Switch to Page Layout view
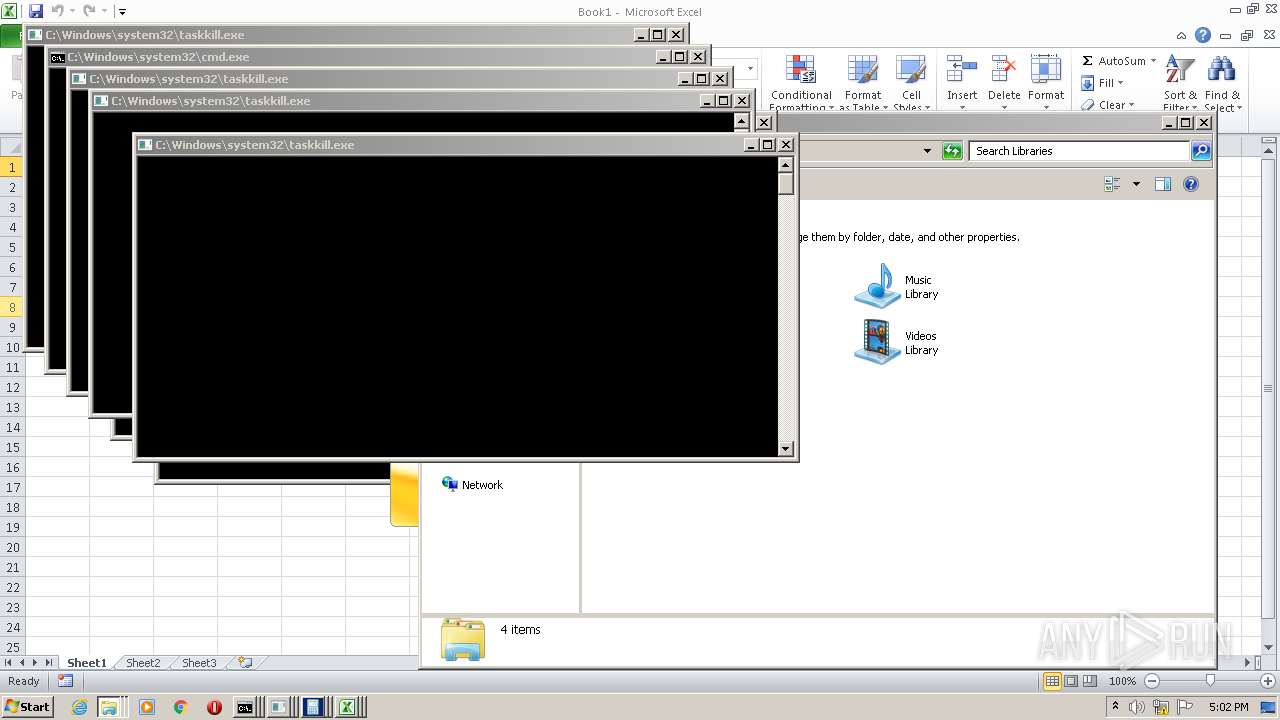This screenshot has height=720, width=1280. tap(1071, 681)
